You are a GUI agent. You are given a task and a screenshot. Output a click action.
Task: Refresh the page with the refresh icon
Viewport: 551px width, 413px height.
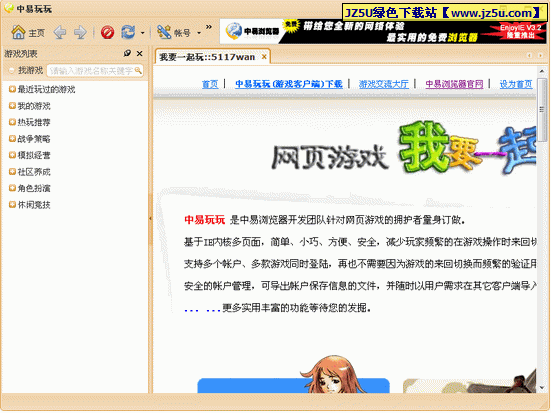tap(128, 33)
